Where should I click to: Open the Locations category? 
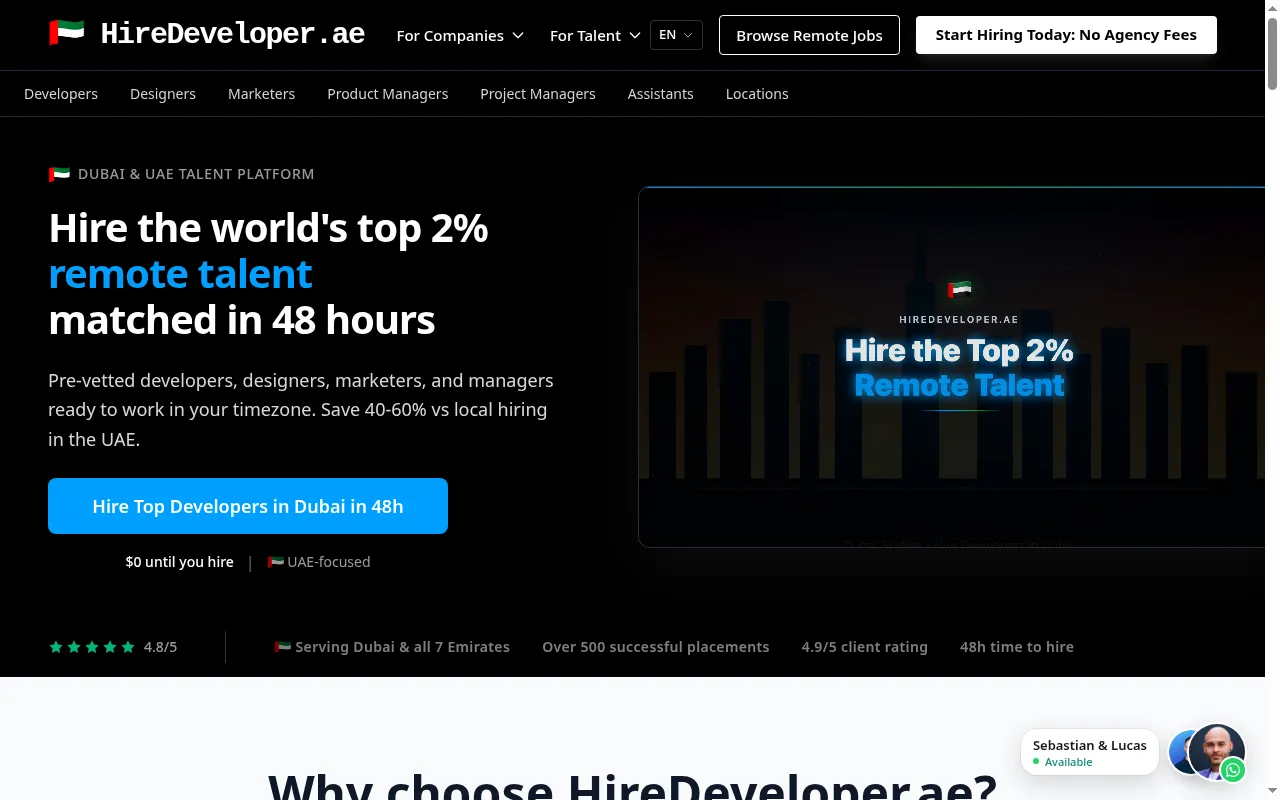pos(757,94)
